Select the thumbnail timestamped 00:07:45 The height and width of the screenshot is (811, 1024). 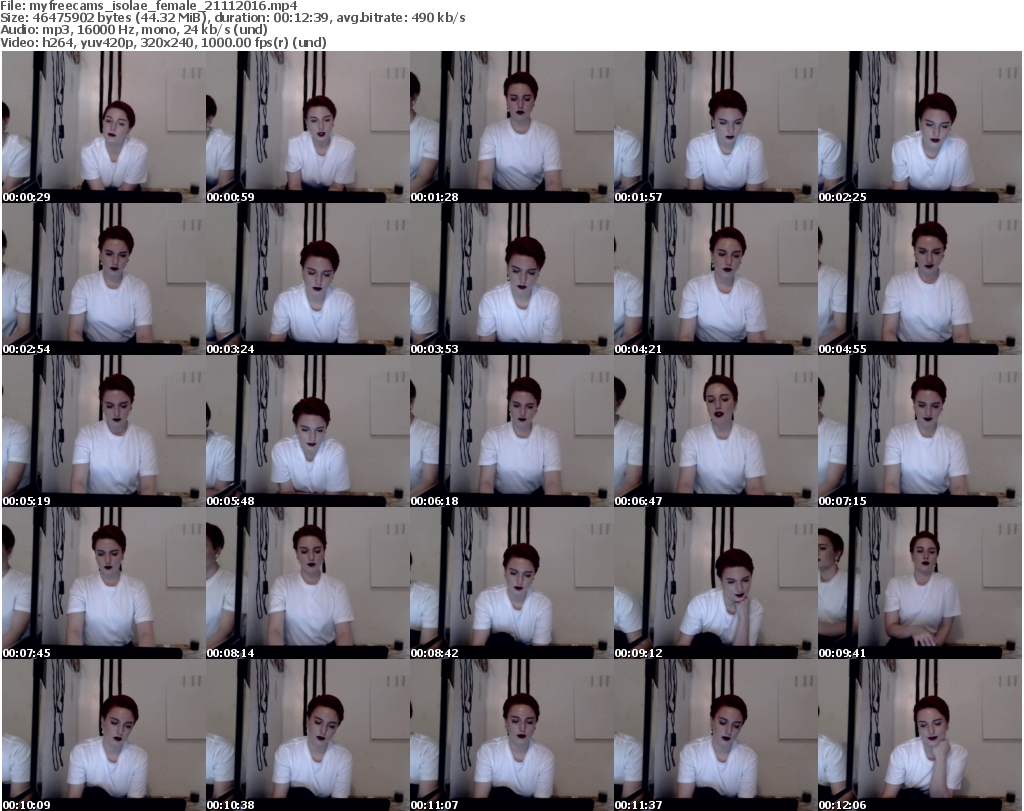tap(104, 583)
